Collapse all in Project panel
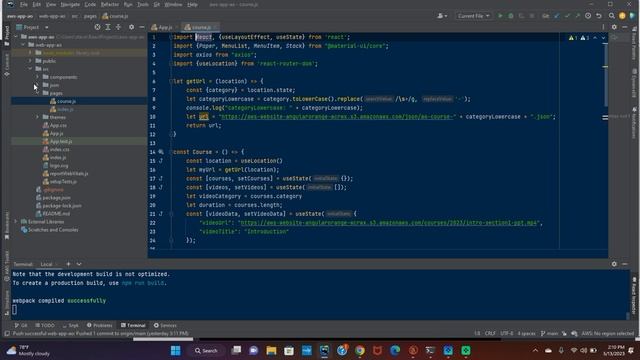Image resolution: width=640 pixels, height=360 pixels. pyautogui.click(x=118, y=27)
